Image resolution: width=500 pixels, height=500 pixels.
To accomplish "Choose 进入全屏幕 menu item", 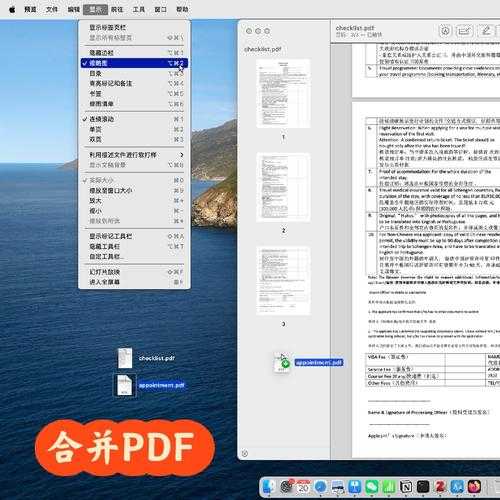I will 134,282.
